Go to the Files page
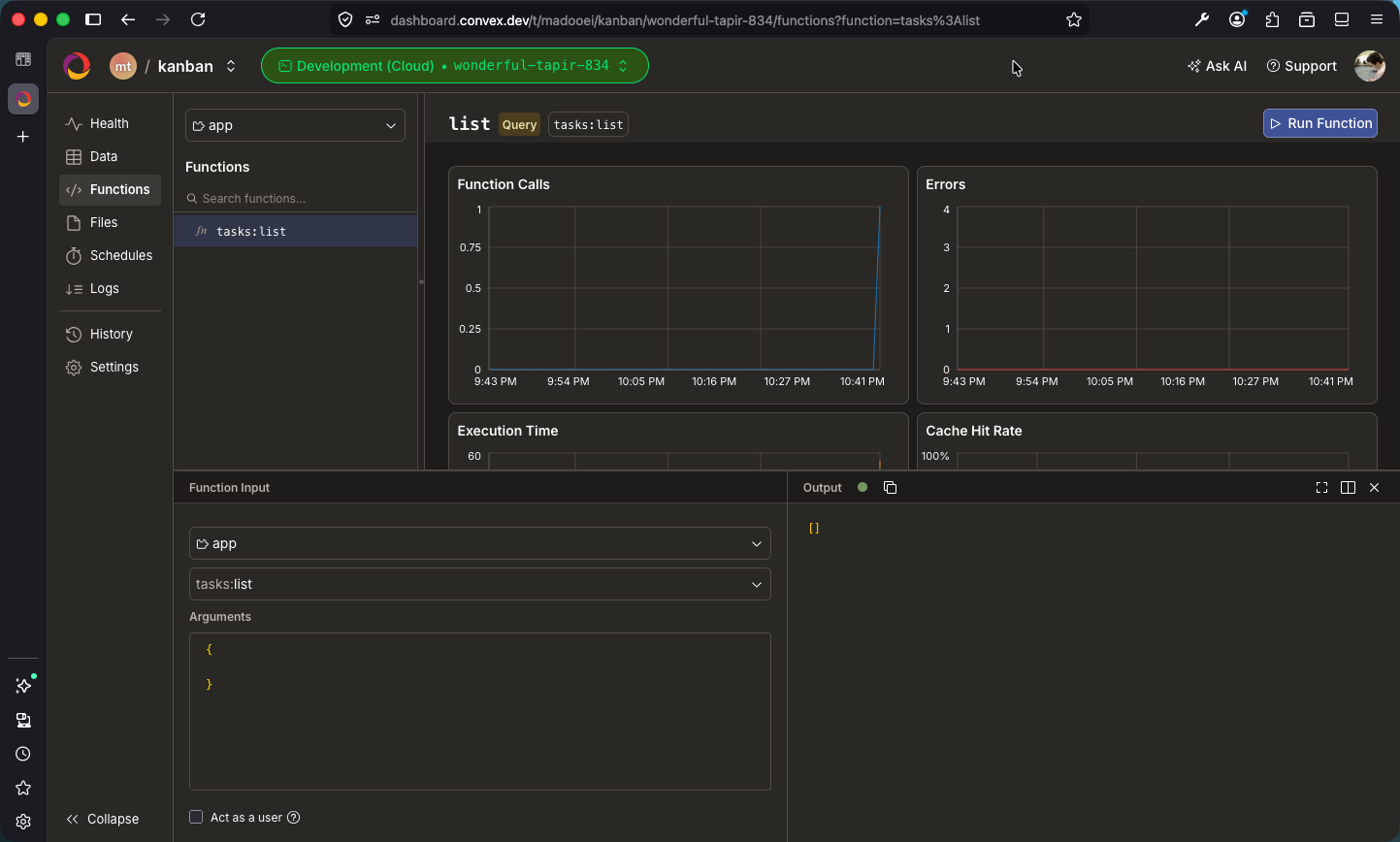The width and height of the screenshot is (1400, 842). coord(110,222)
